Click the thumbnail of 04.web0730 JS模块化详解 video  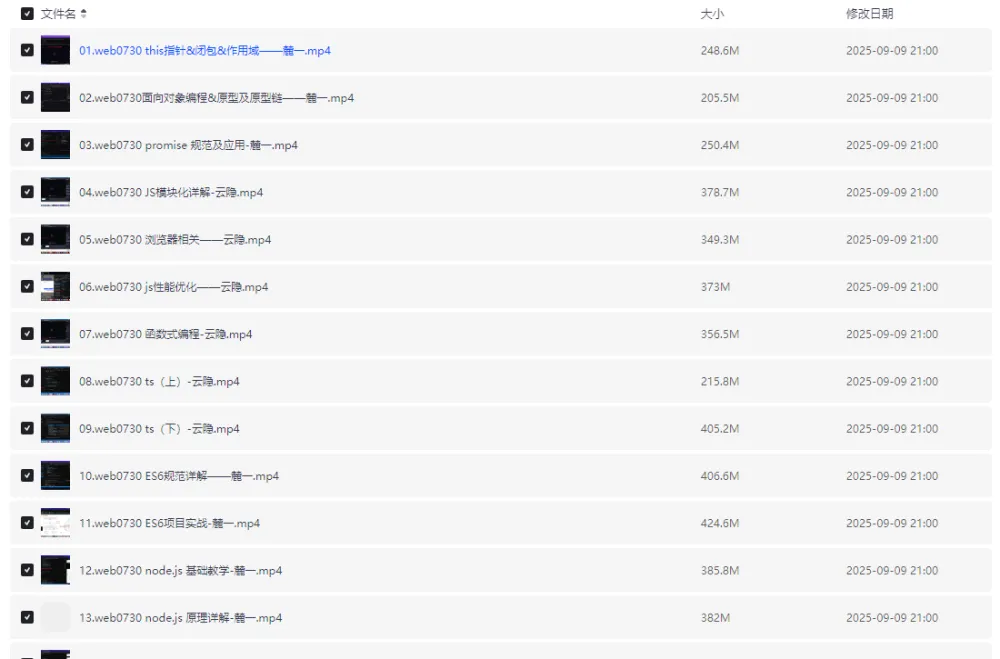pyautogui.click(x=55, y=192)
